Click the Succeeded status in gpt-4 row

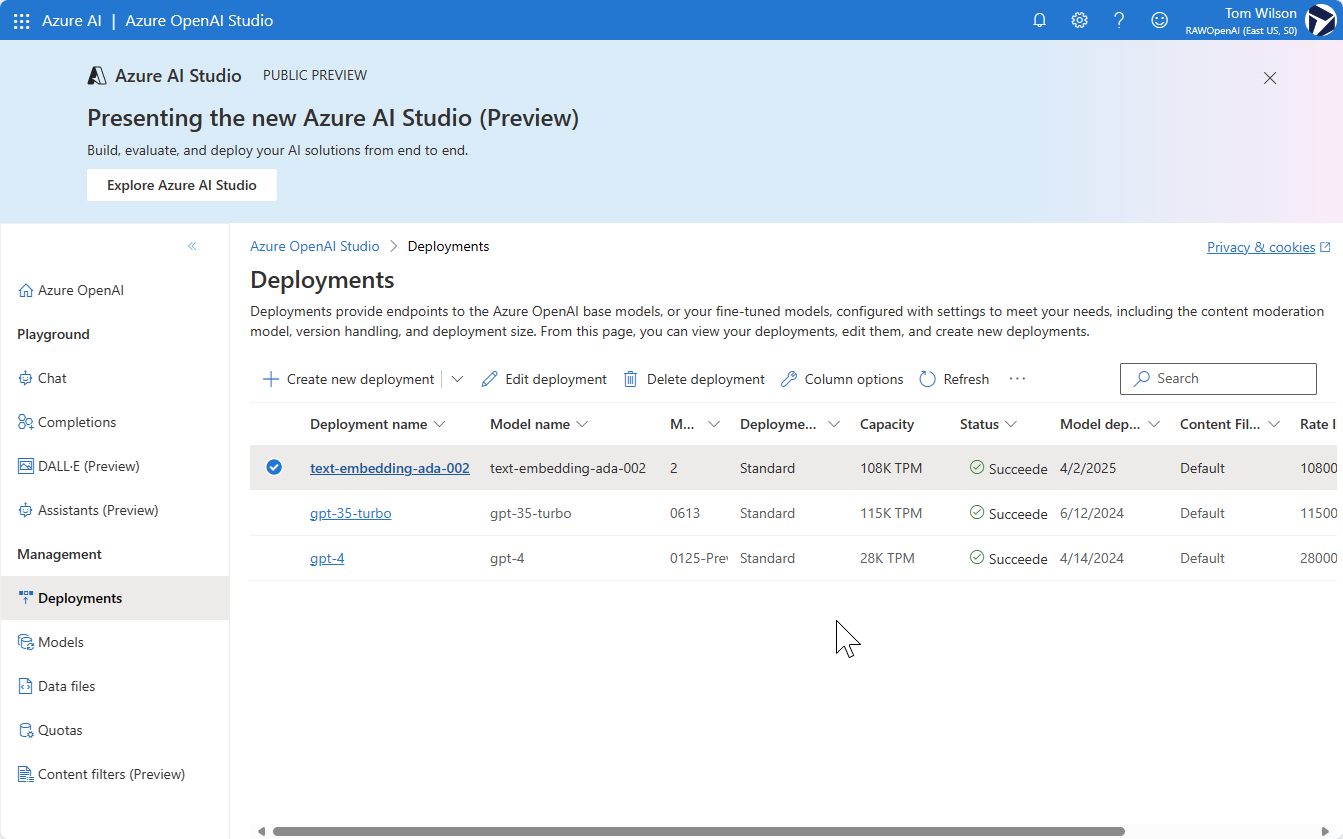click(1009, 558)
